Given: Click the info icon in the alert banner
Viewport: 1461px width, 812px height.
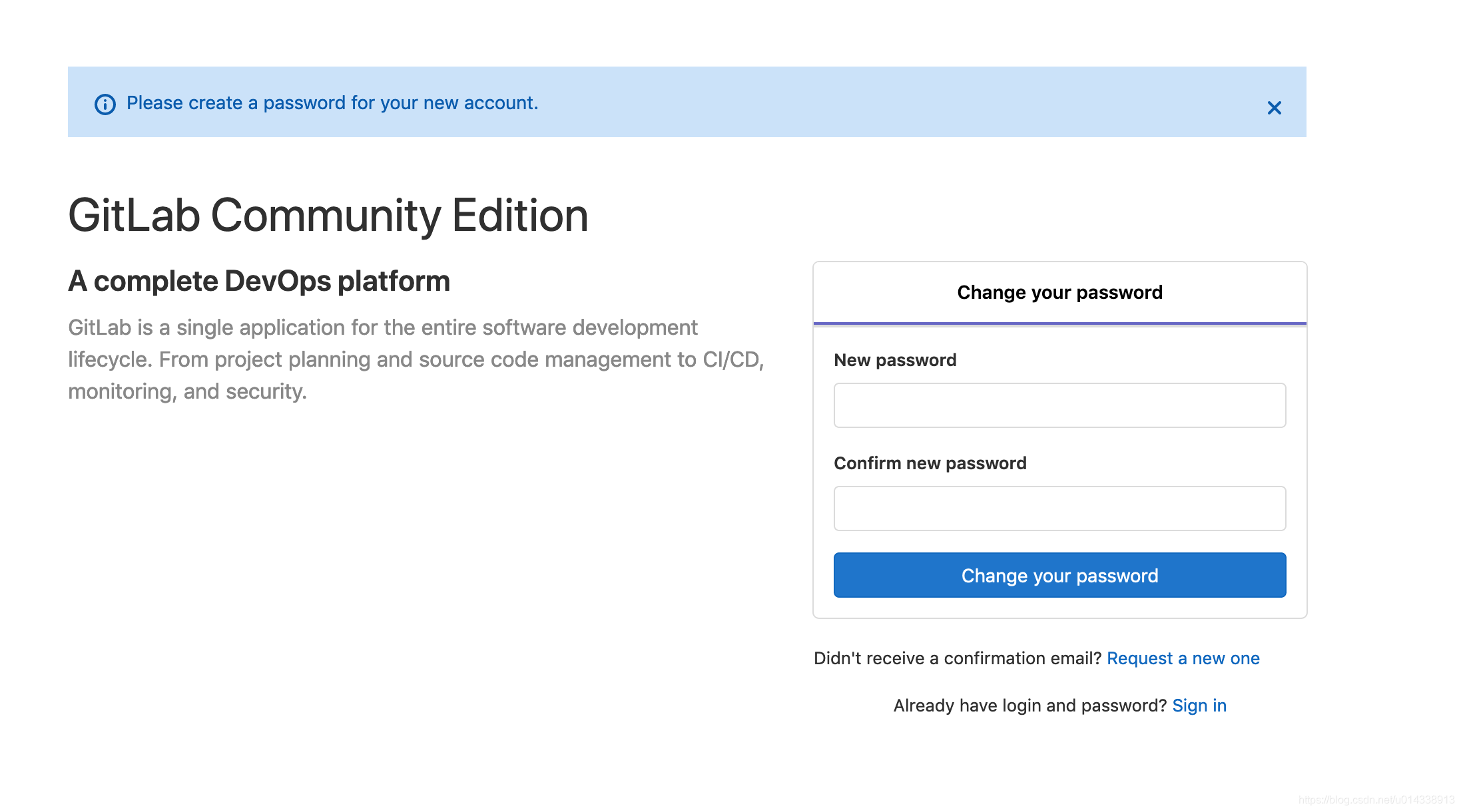Looking at the screenshot, I should (x=107, y=103).
